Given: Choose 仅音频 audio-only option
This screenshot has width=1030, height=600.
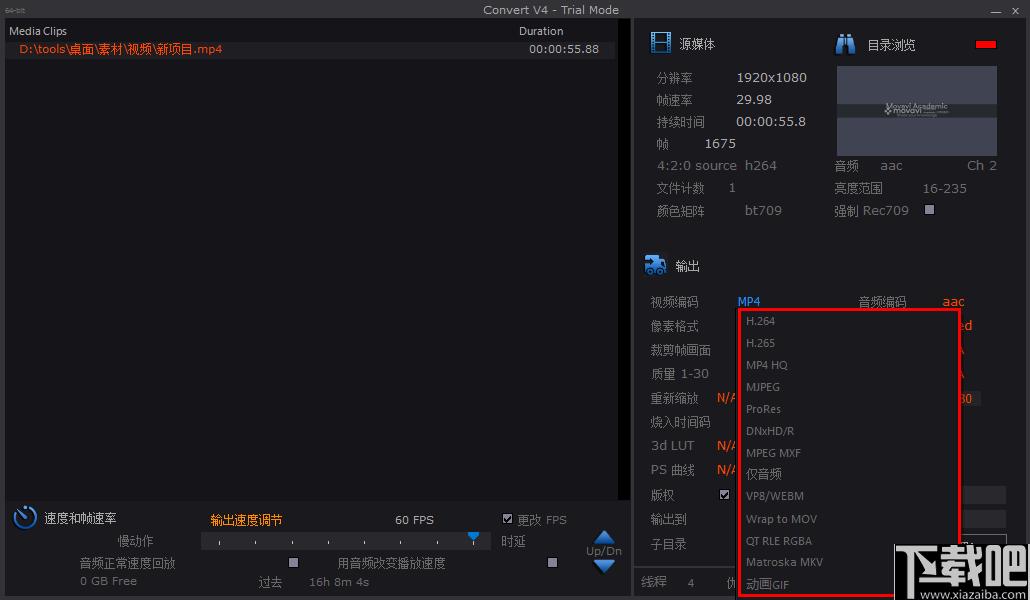Looking at the screenshot, I should [x=764, y=474].
